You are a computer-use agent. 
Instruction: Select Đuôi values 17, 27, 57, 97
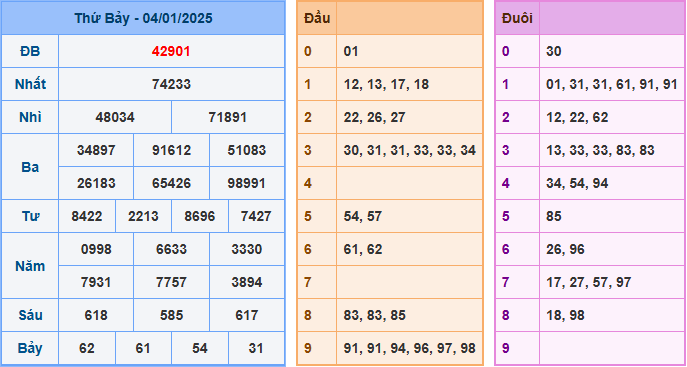pyautogui.click(x=588, y=282)
